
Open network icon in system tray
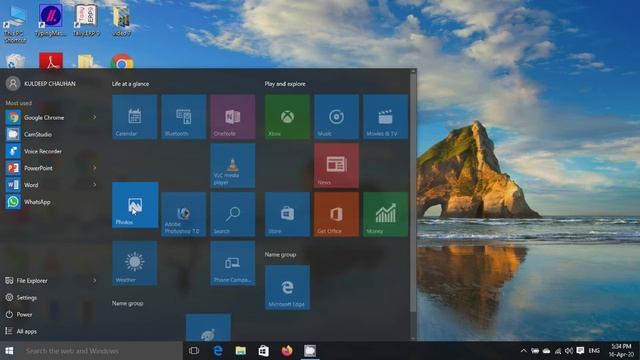pyautogui.click(x=558, y=351)
